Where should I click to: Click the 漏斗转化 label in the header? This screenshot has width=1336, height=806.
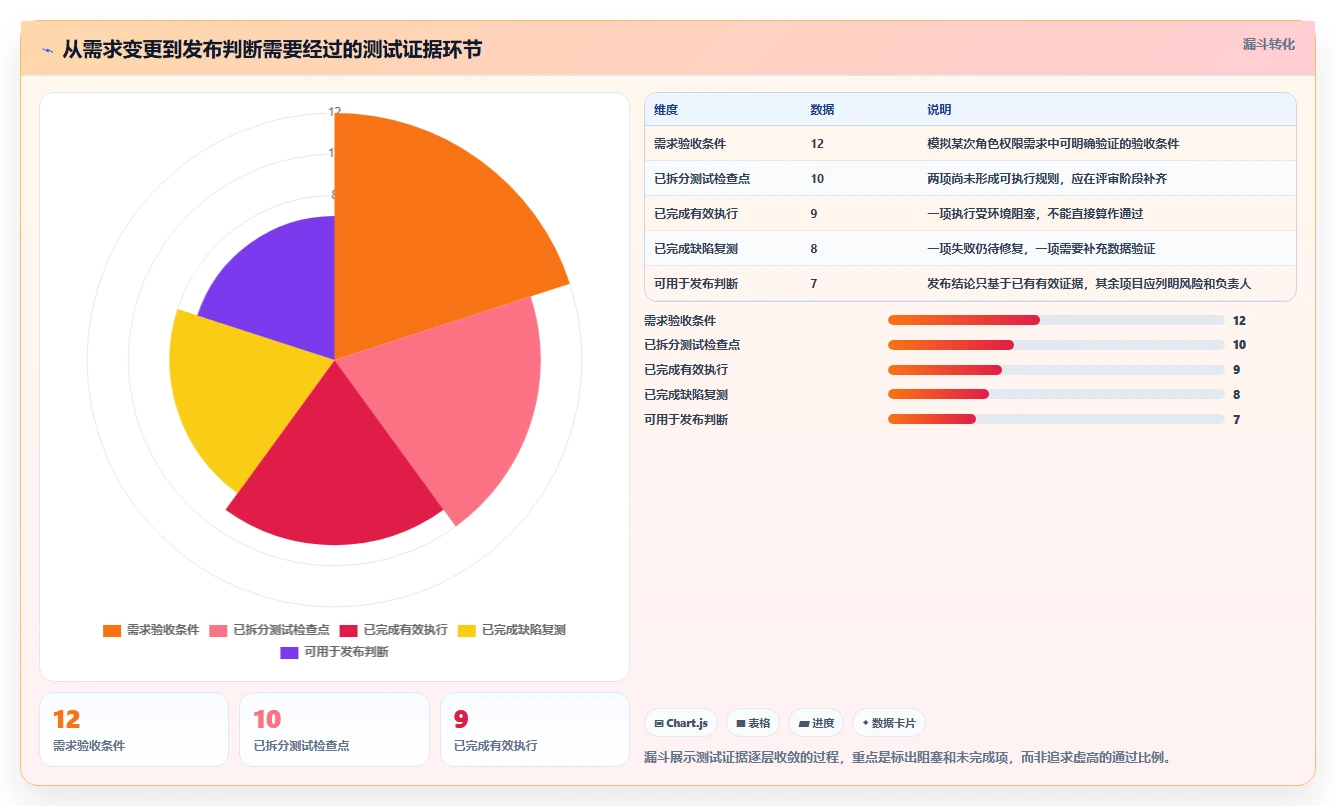1268,45
